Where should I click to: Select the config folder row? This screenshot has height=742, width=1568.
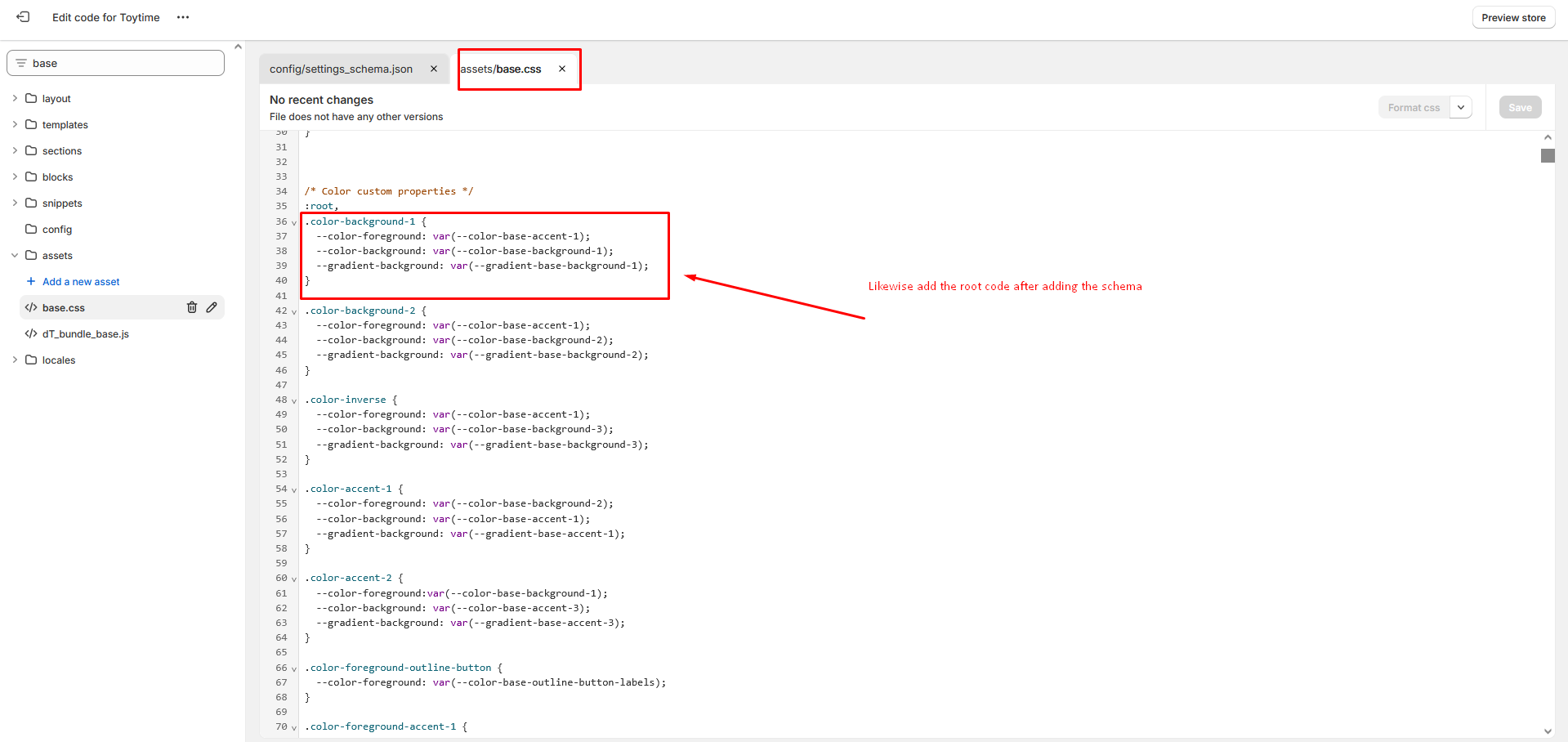coord(115,229)
